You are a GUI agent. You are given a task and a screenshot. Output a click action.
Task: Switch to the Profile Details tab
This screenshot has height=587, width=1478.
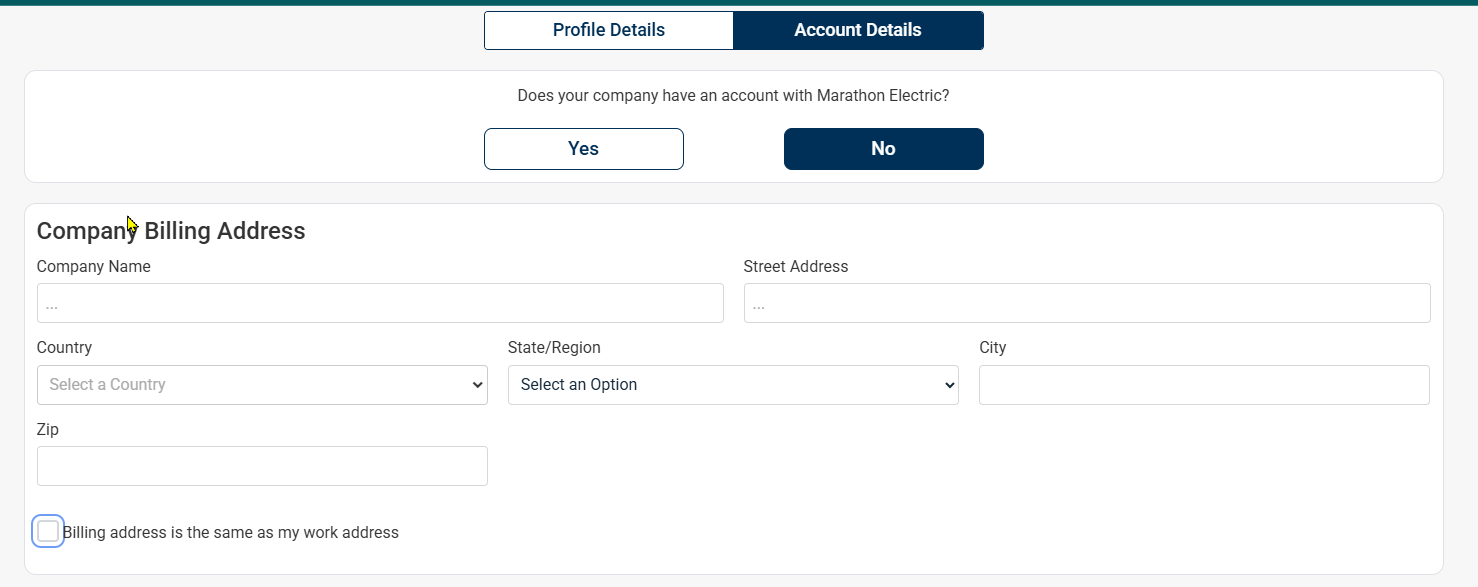(x=608, y=30)
